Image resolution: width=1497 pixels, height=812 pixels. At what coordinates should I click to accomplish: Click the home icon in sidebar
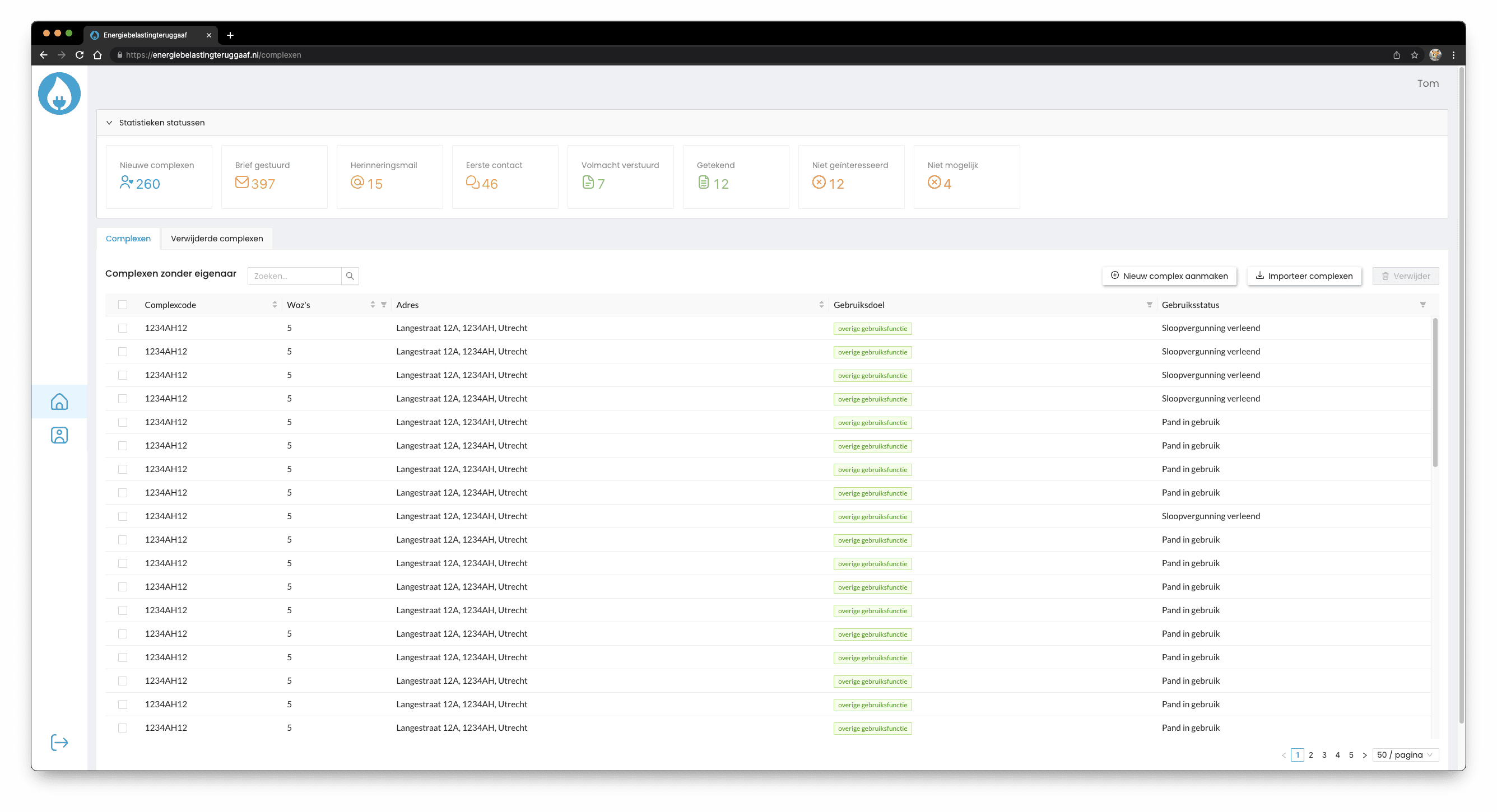pyautogui.click(x=59, y=402)
